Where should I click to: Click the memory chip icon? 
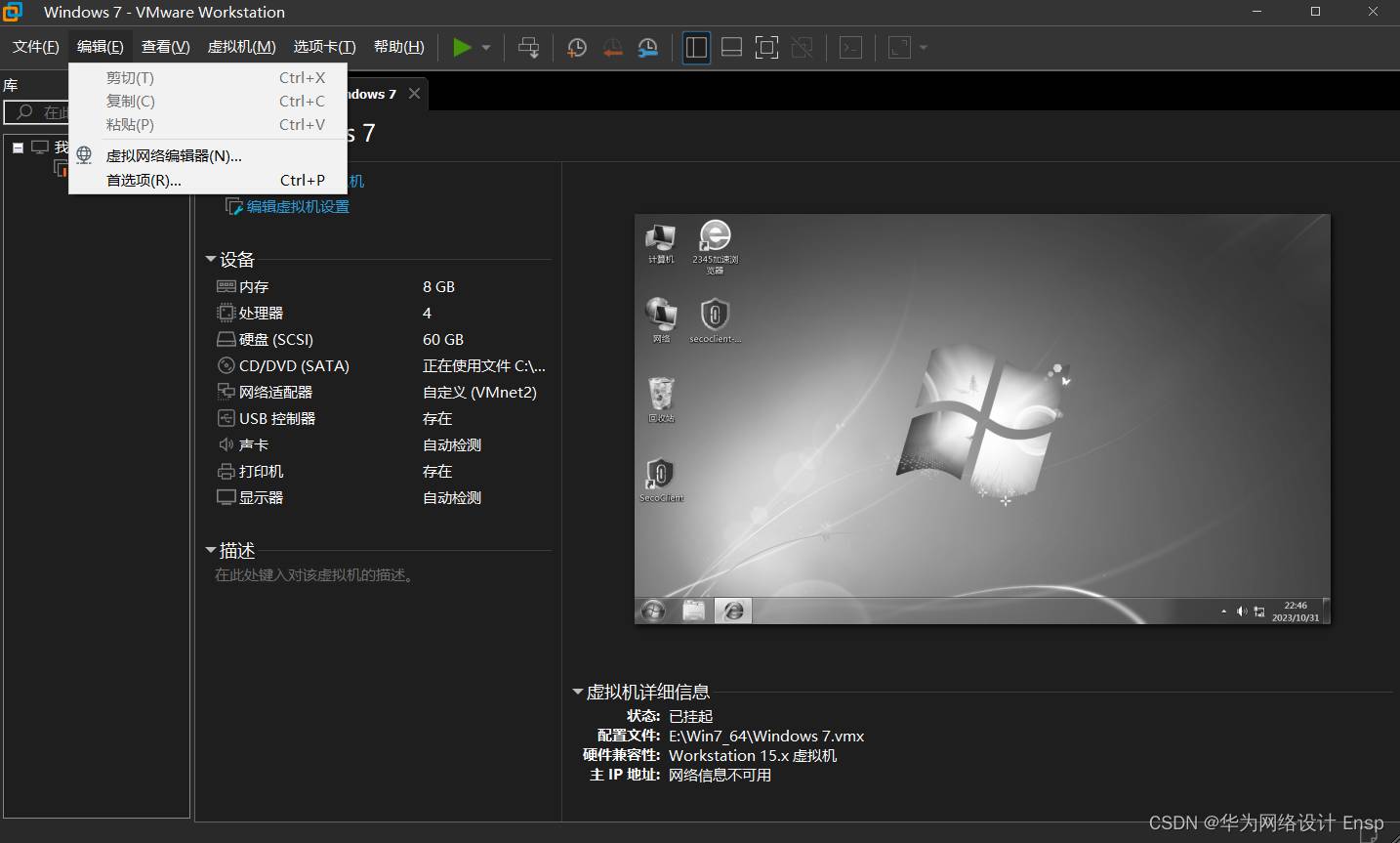click(226, 287)
